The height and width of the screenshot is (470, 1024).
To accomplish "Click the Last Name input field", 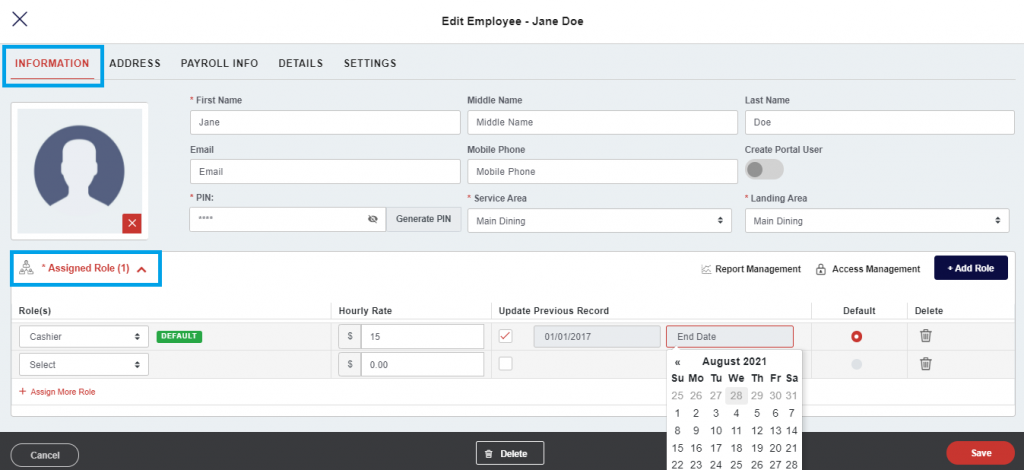I will [x=879, y=122].
